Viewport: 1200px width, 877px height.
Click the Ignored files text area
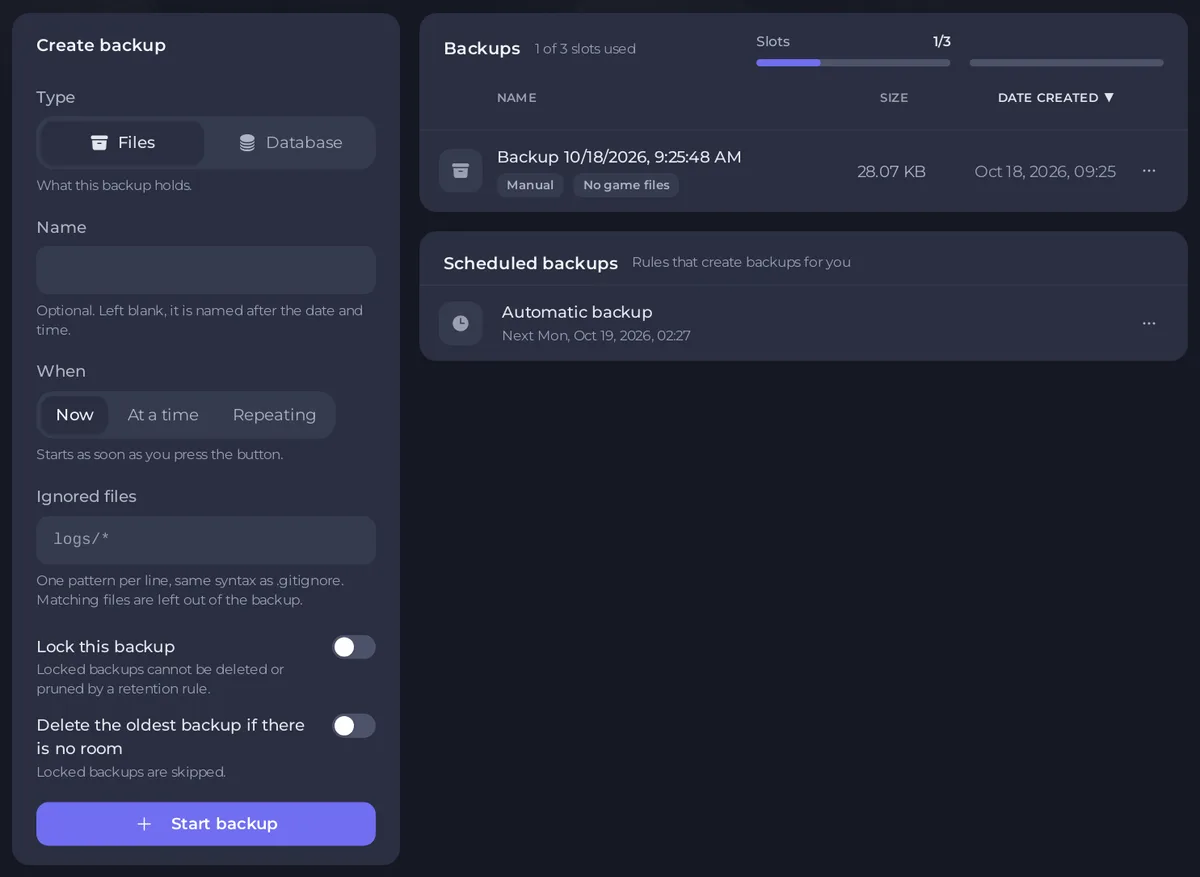206,540
